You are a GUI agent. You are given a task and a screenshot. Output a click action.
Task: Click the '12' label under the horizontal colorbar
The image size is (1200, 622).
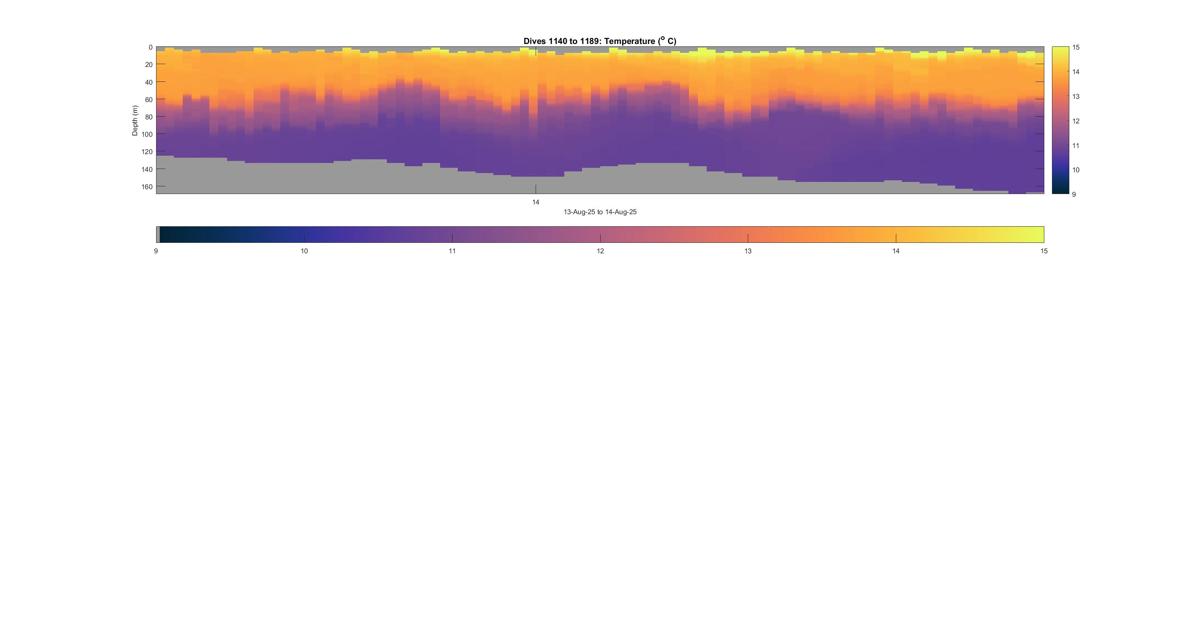pos(600,251)
